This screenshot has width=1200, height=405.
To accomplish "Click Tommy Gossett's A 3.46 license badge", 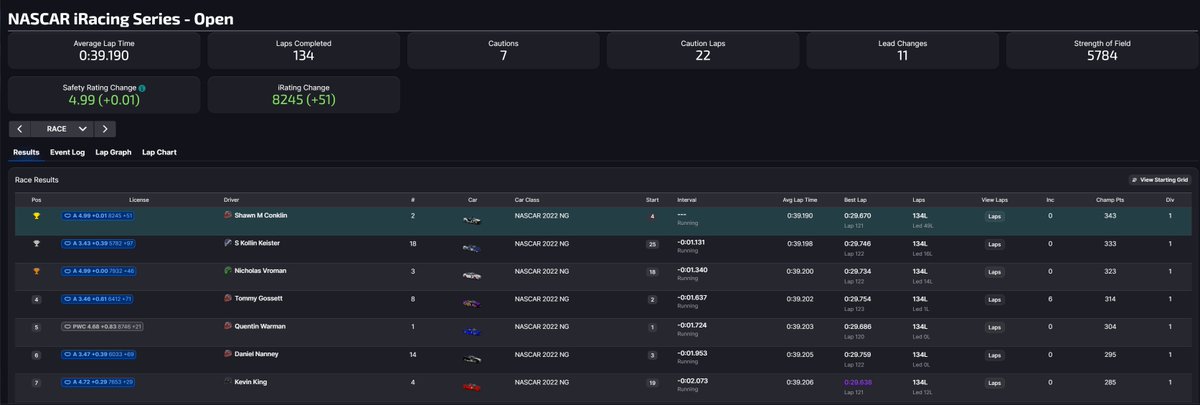I will pos(98,299).
